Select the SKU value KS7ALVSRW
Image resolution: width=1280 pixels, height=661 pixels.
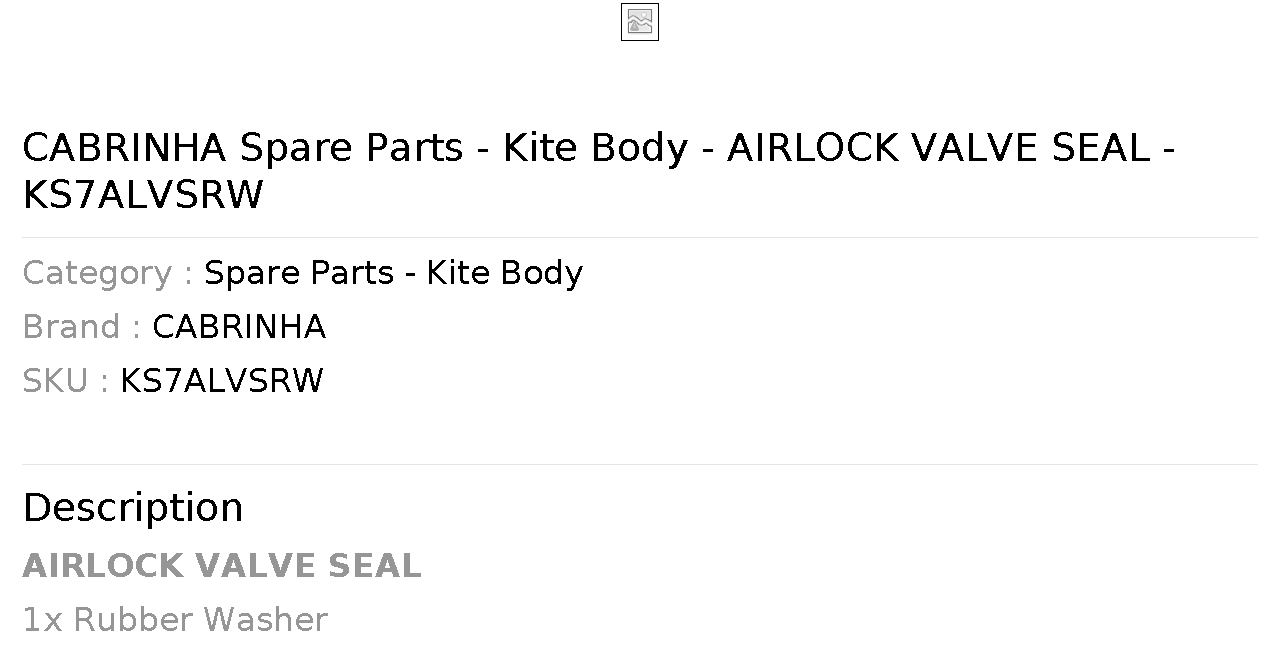coord(222,381)
